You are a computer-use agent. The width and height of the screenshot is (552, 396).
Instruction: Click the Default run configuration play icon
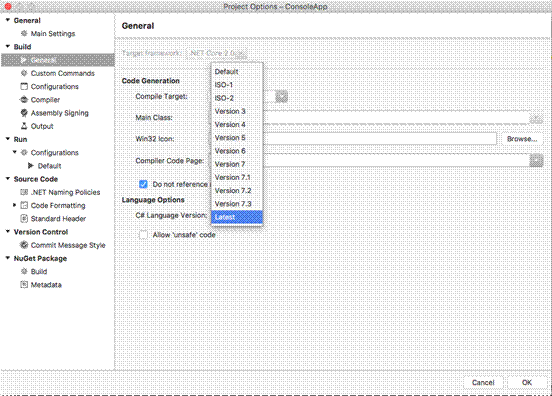[31, 166]
